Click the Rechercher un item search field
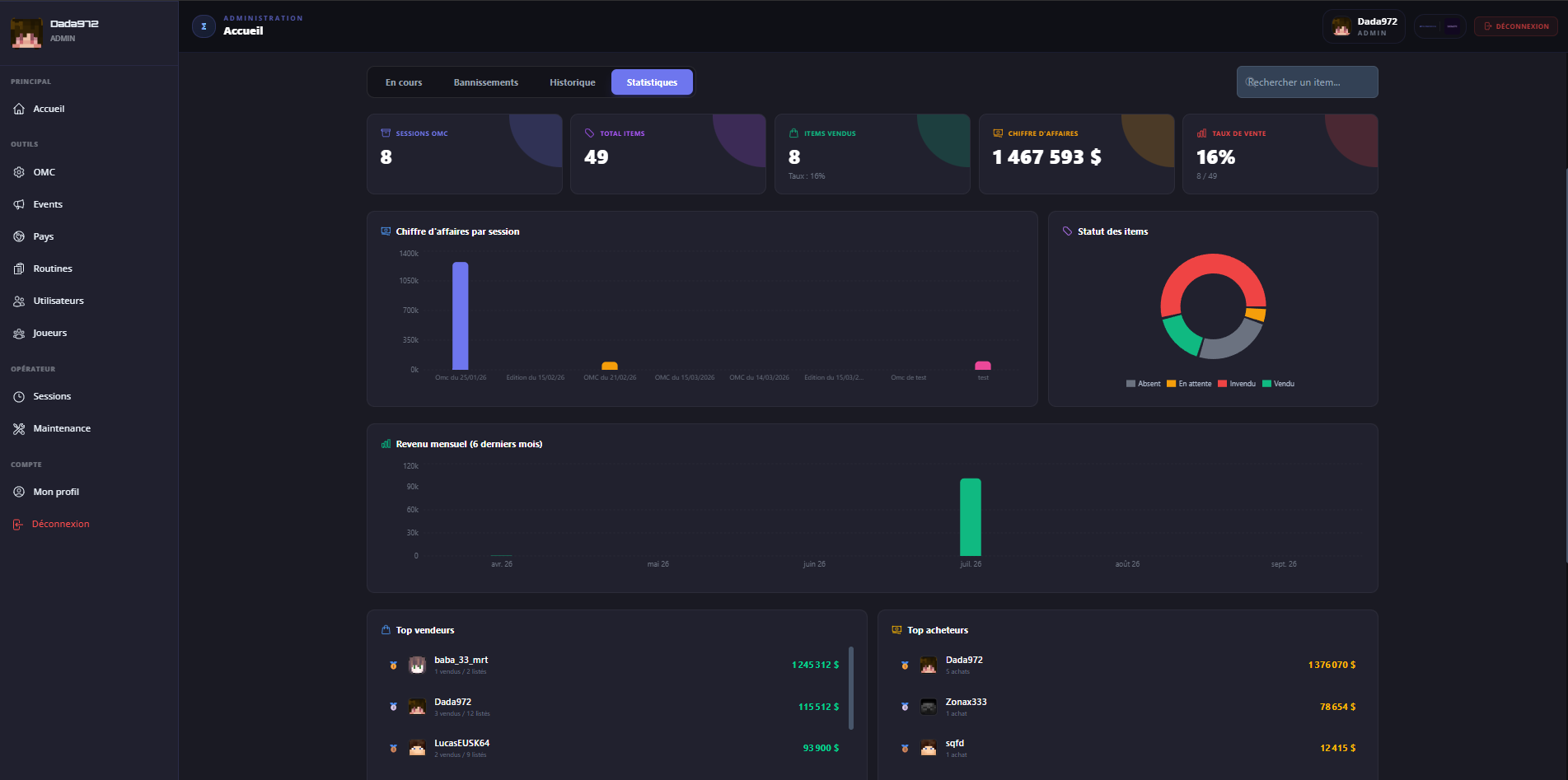Viewport: 1568px width, 780px height. click(1307, 82)
